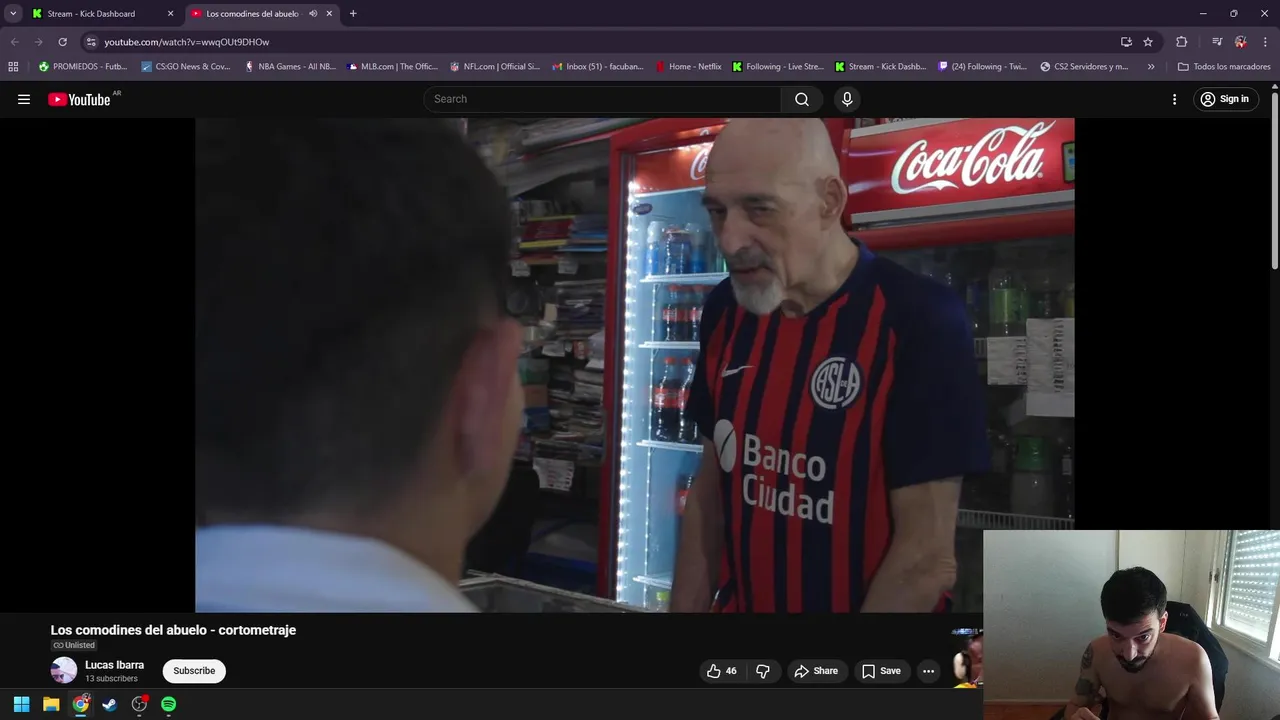Click the Unlisted badge
This screenshot has height=720, width=1280.
(74, 646)
